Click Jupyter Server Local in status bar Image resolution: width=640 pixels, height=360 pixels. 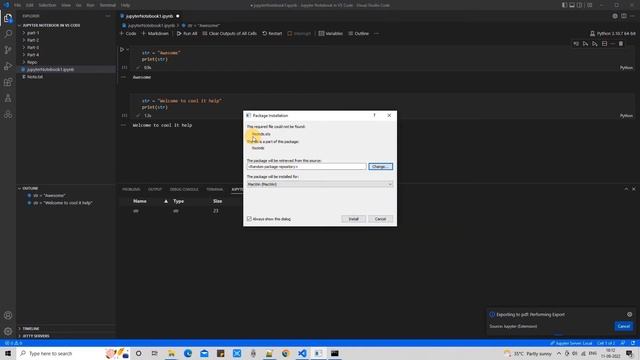(571, 343)
